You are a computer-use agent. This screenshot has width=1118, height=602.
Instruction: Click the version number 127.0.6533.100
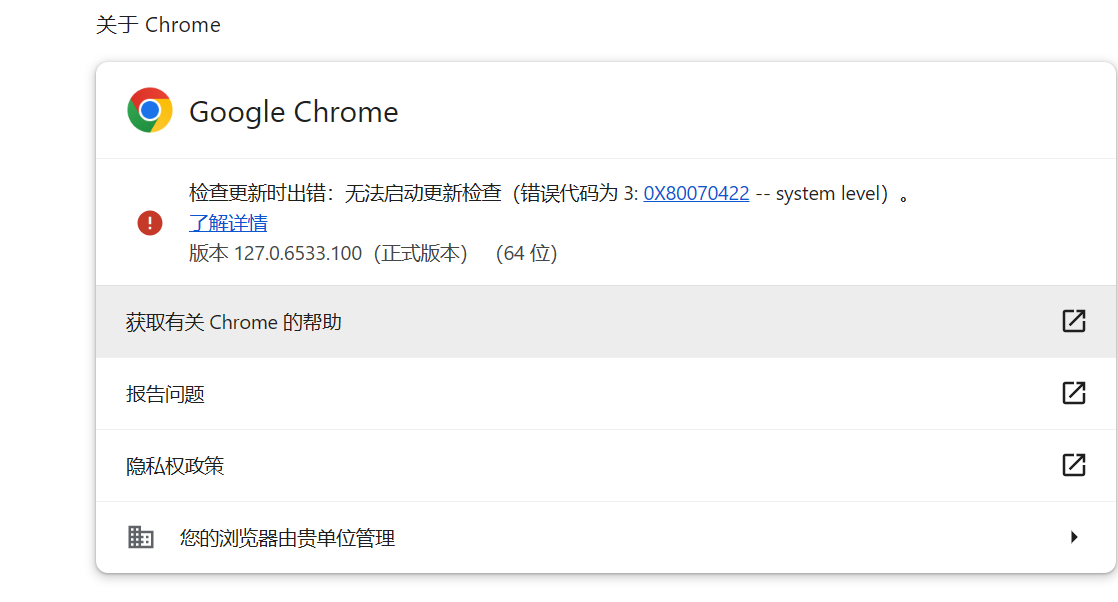297,253
